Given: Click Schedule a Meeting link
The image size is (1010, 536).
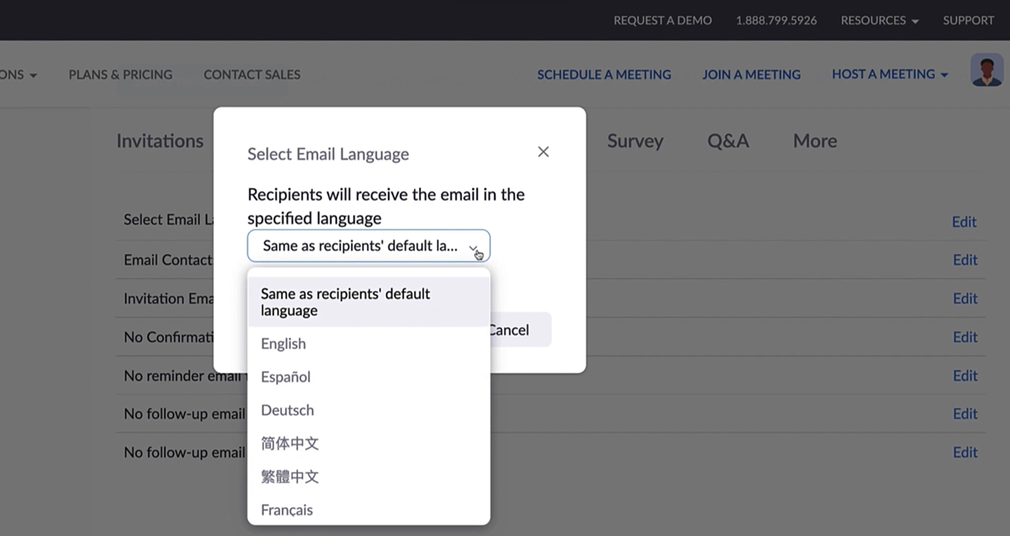Looking at the screenshot, I should [604, 74].
